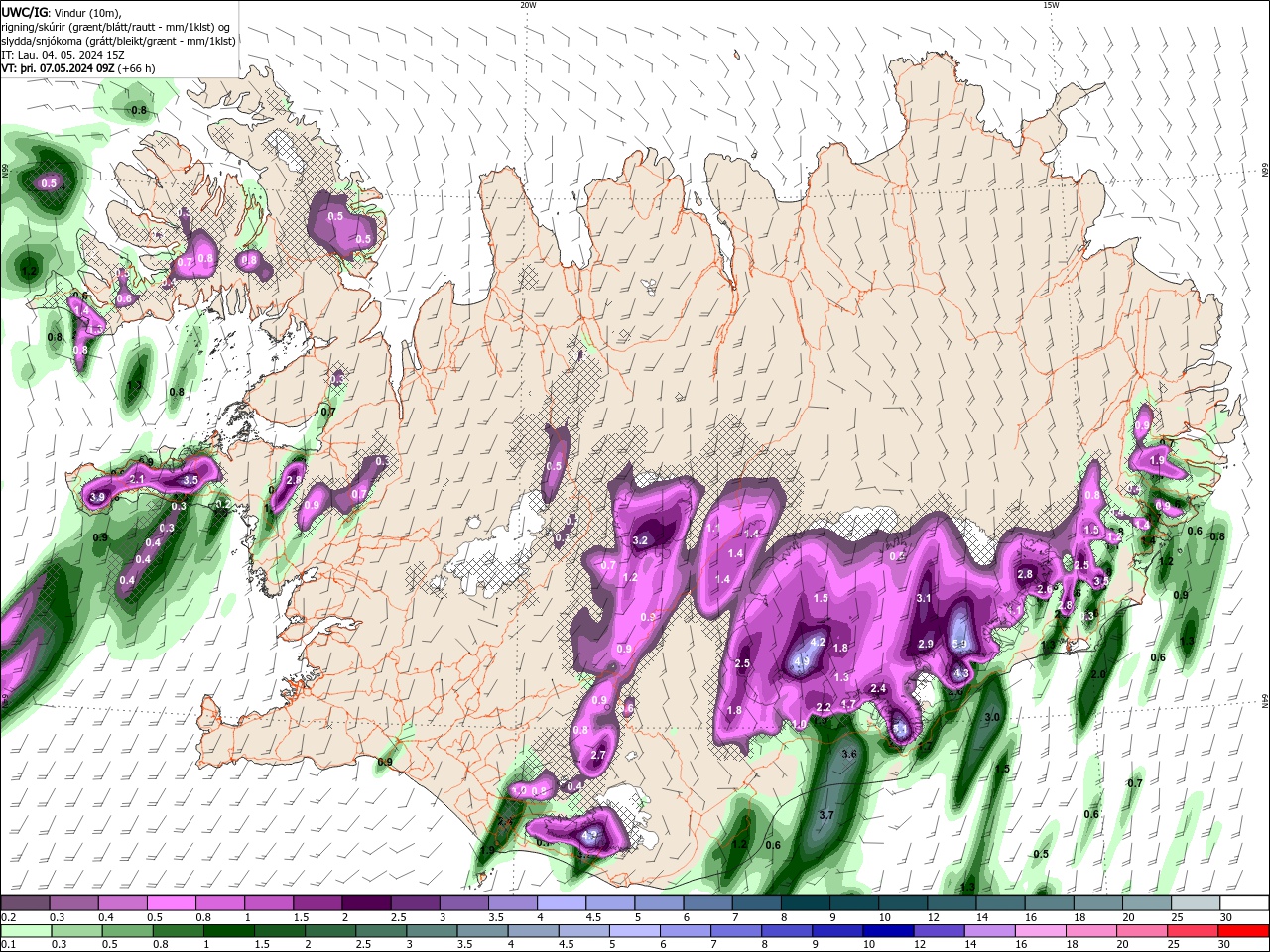Click the 4.3 snowfall value near the southeast coast
1270x952 pixels.
(960, 674)
